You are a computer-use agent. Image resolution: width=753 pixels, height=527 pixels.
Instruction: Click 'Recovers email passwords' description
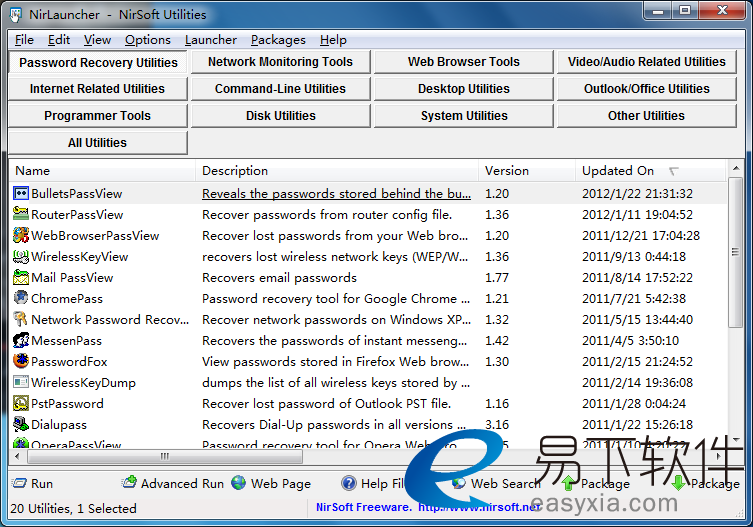(279, 278)
